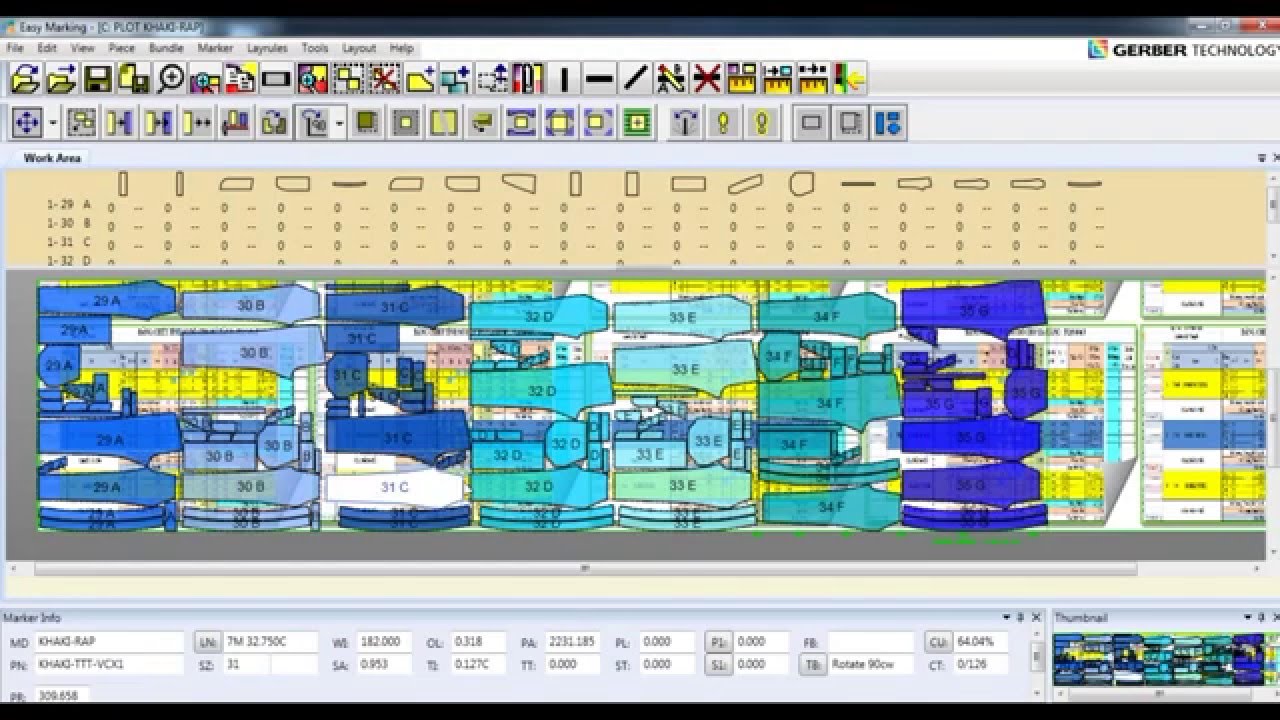The width and height of the screenshot is (1280, 720).
Task: Toggle the rectangle with shadow toolbar button
Action: (x=850, y=123)
